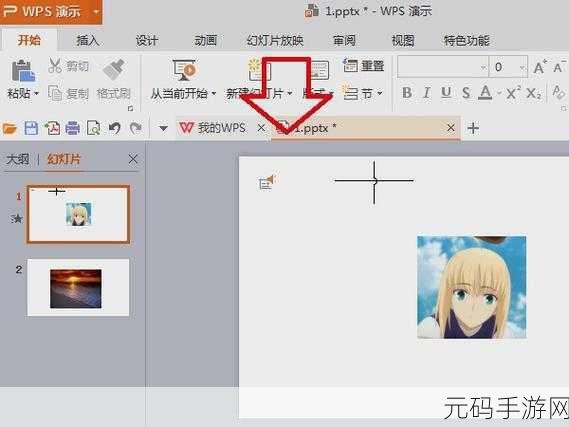
Task: Click the print icon in quick toolbar
Action: (x=73, y=128)
